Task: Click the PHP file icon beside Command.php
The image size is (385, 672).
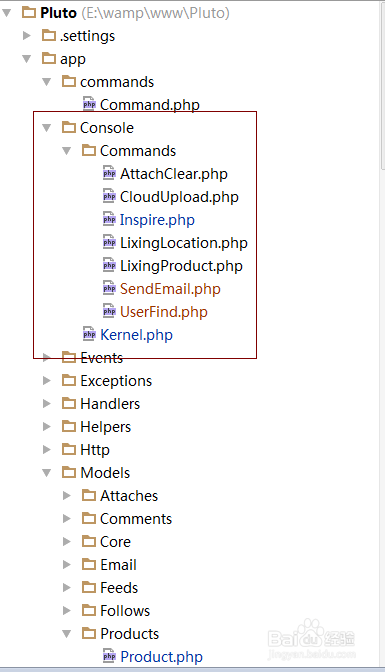Action: [x=89, y=104]
